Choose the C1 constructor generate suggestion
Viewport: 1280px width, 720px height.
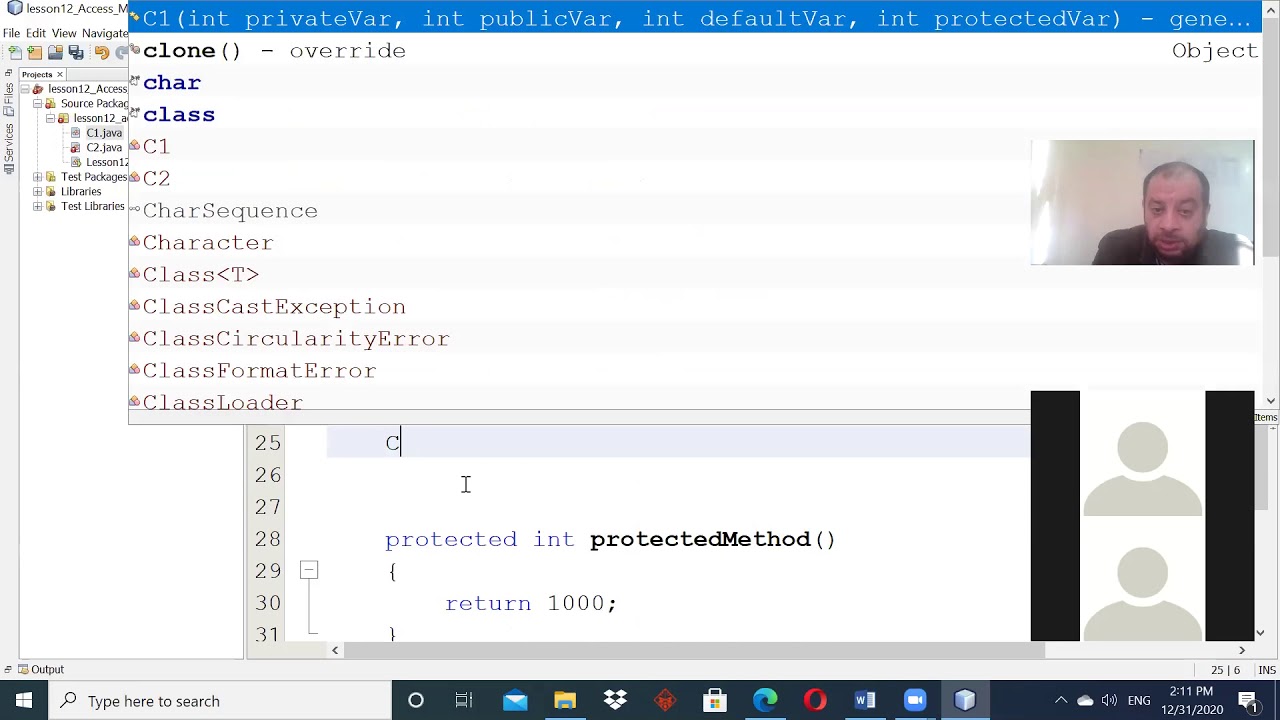pos(694,18)
